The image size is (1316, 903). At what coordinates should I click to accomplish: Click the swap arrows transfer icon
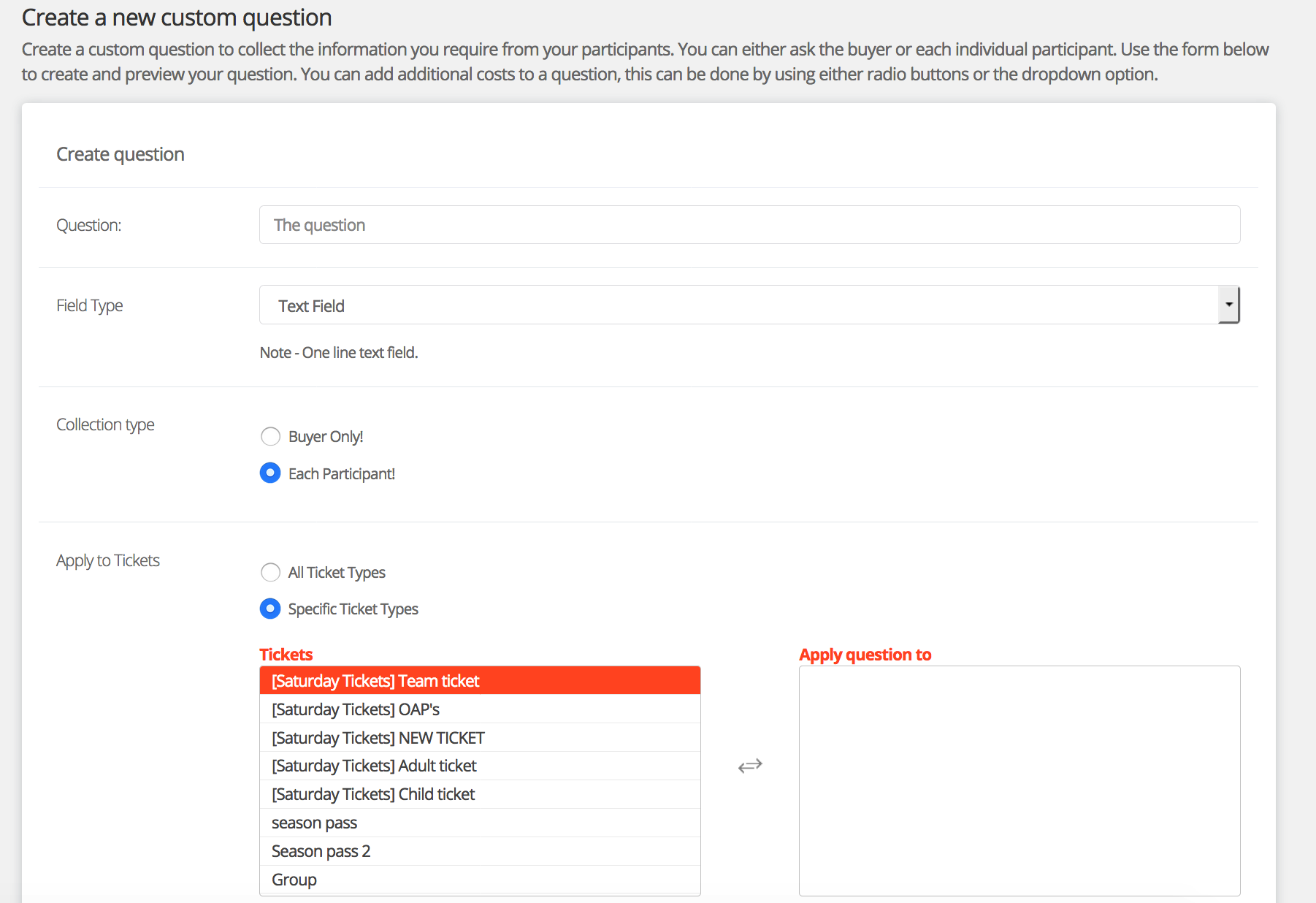[750, 765]
